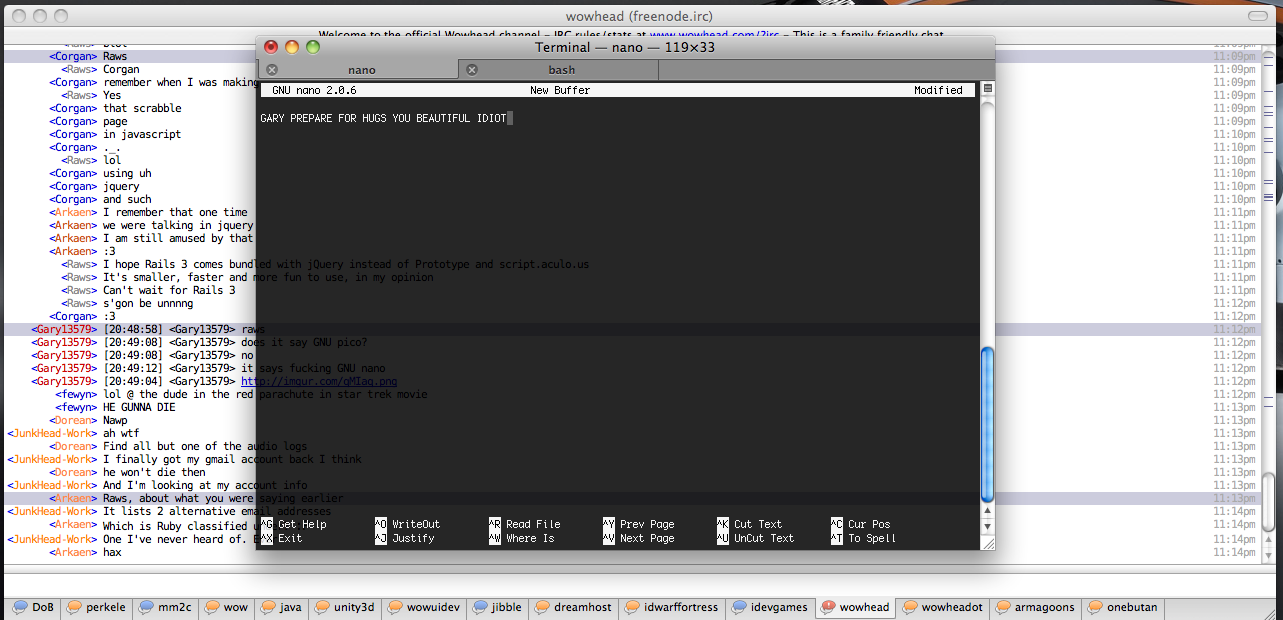Click the red wowhead alert bubble icon
This screenshot has width=1283, height=620.
point(827,607)
